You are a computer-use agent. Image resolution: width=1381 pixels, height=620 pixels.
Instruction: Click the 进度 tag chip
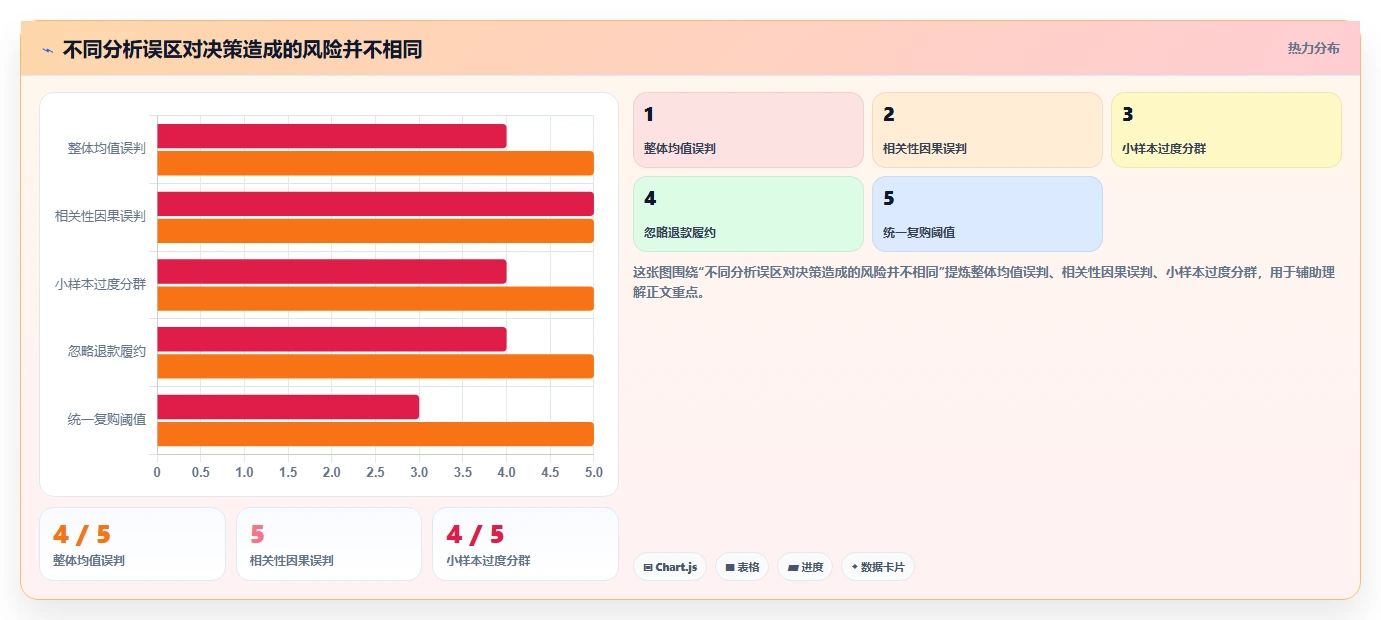(x=805, y=567)
